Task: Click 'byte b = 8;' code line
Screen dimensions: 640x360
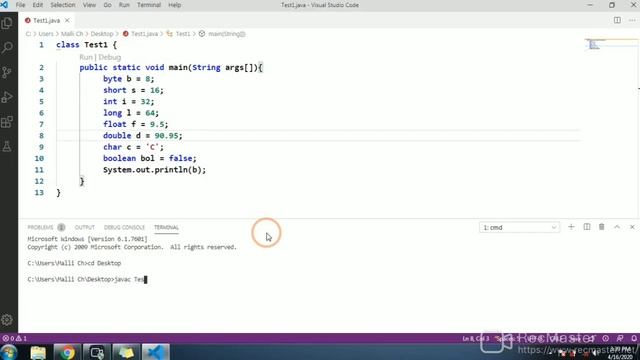Action: (129, 79)
